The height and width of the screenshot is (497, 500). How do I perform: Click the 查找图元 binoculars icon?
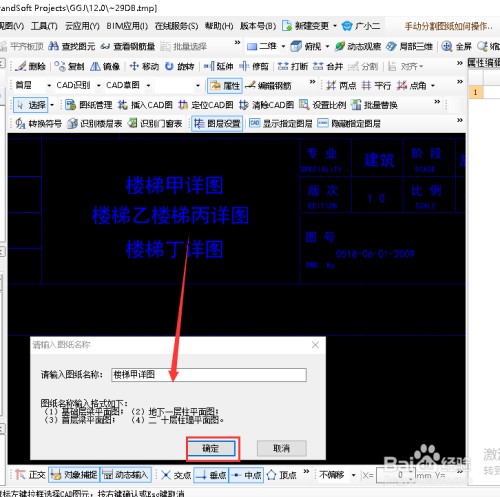pos(53,46)
